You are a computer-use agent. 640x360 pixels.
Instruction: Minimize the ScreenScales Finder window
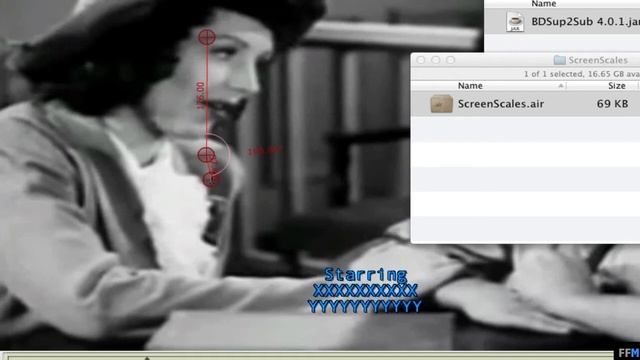[x=436, y=60]
